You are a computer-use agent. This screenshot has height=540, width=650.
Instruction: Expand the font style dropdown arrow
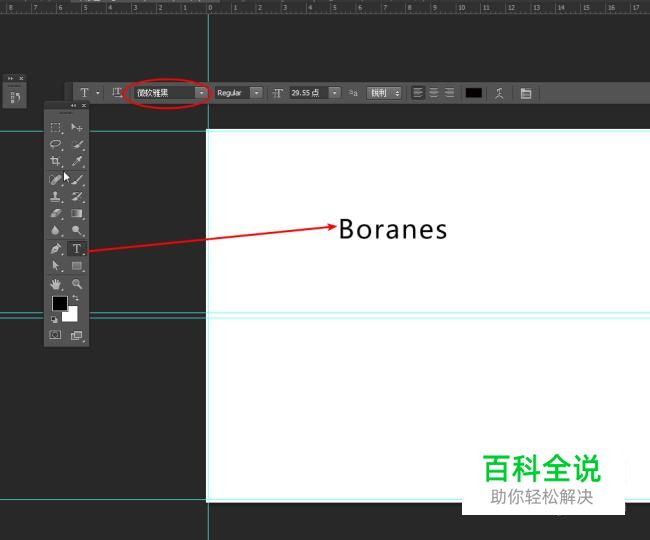coord(257,93)
